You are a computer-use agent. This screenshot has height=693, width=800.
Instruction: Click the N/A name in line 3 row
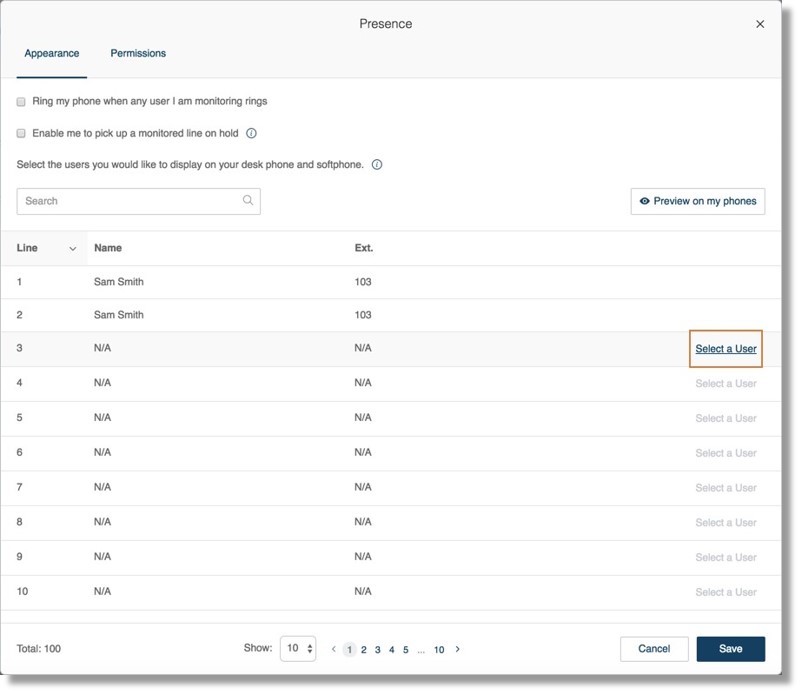click(102, 348)
